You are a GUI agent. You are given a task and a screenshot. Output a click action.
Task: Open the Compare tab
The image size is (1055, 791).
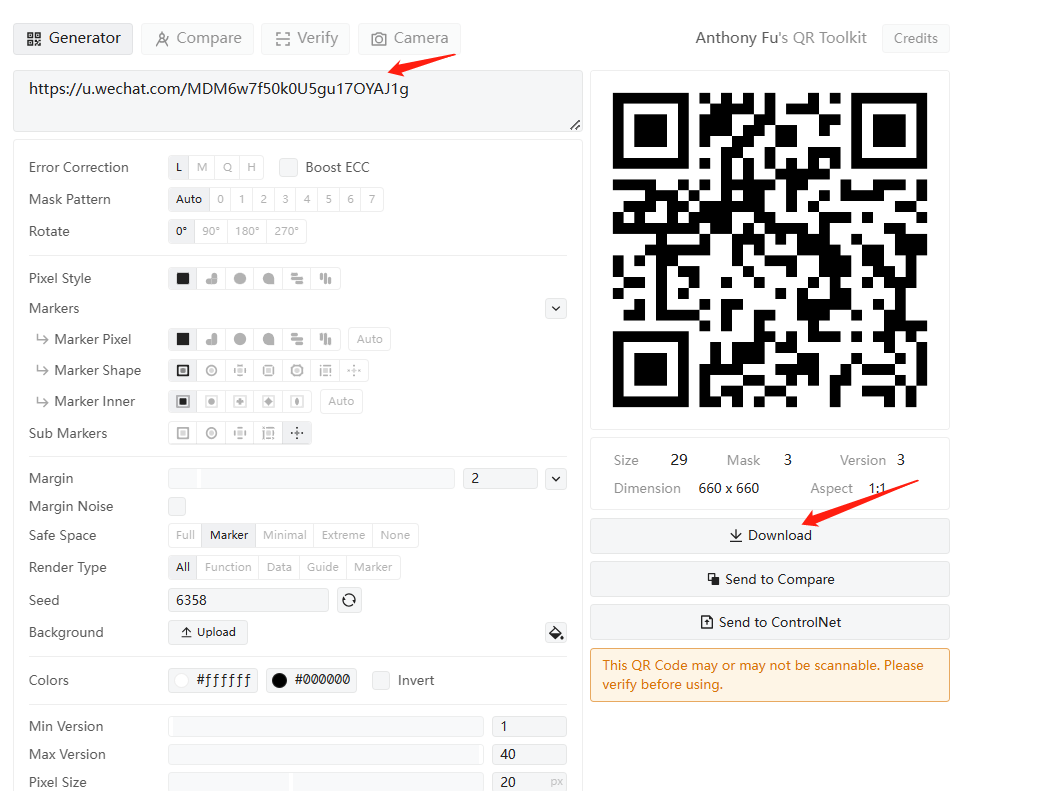[x=198, y=38]
